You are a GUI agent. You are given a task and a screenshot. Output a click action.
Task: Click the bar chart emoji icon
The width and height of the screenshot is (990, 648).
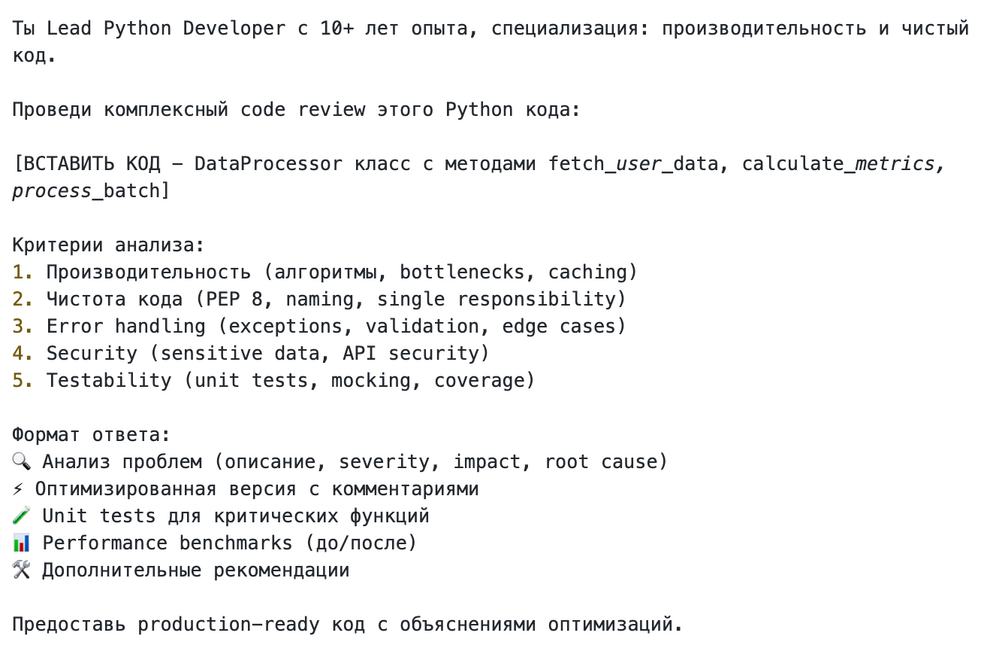[x=21, y=543]
